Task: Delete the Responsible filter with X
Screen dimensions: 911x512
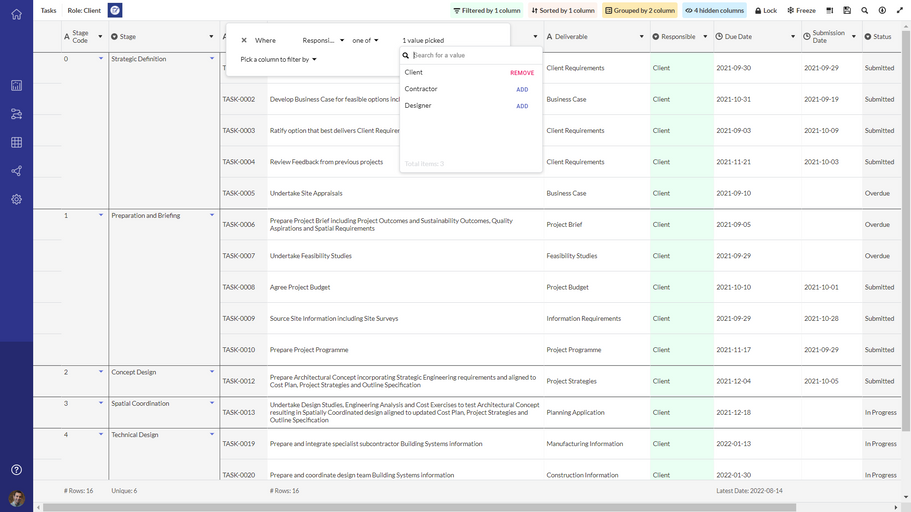Action: tap(244, 41)
